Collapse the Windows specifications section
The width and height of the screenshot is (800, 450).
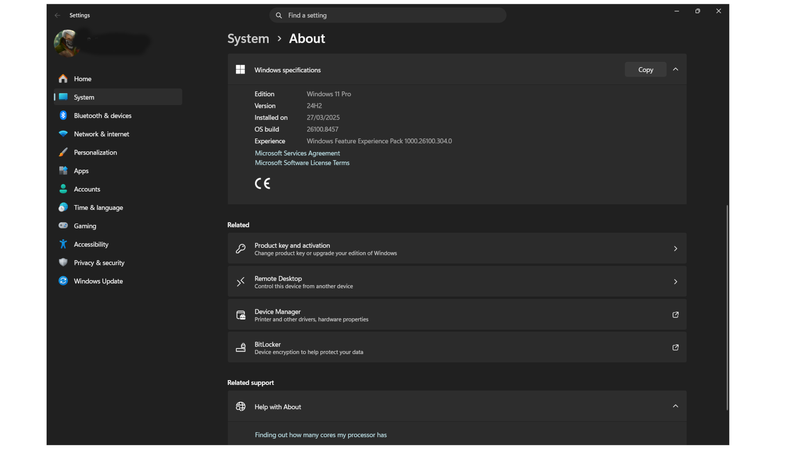(x=676, y=69)
